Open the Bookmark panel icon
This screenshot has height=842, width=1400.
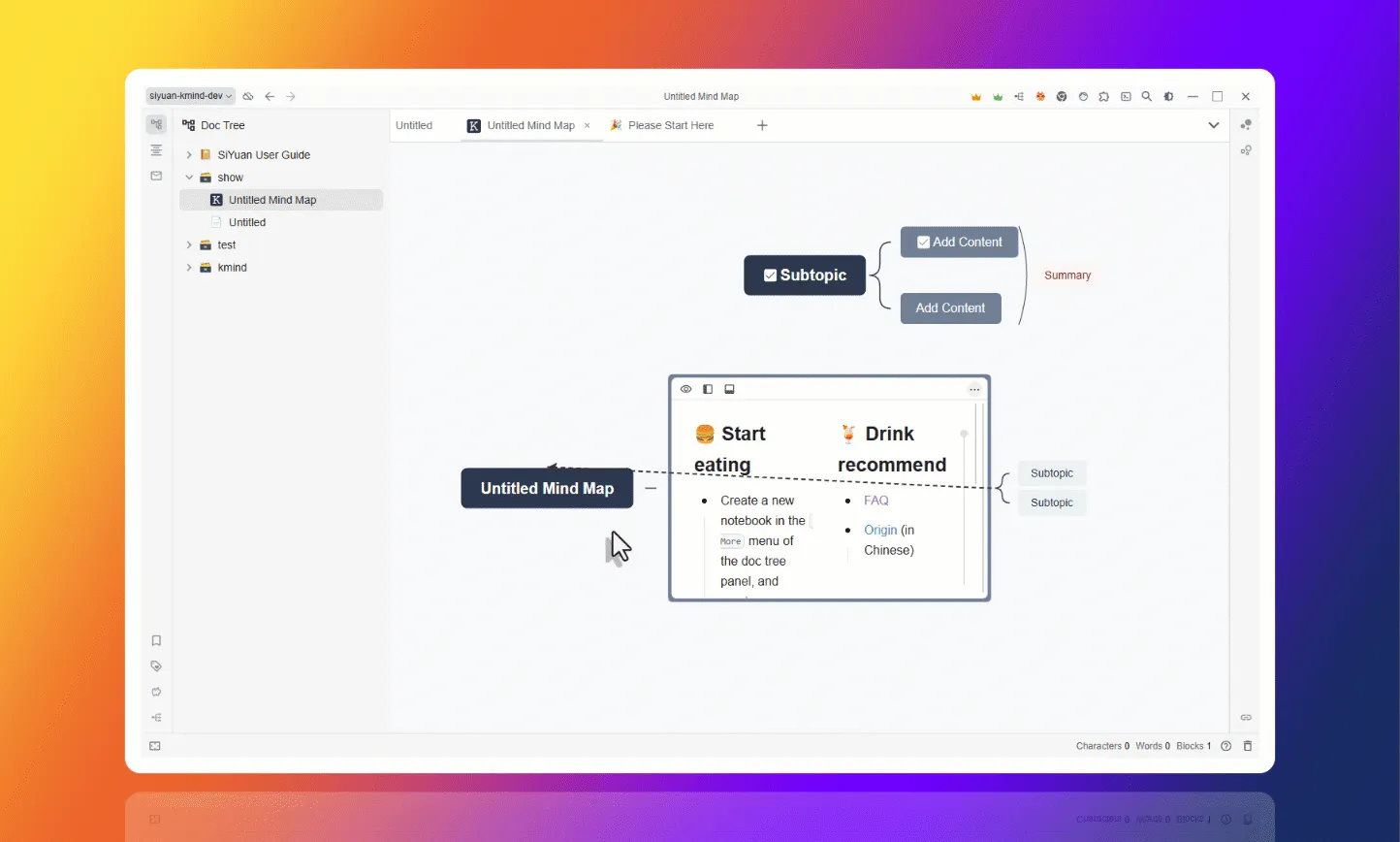[x=156, y=640]
